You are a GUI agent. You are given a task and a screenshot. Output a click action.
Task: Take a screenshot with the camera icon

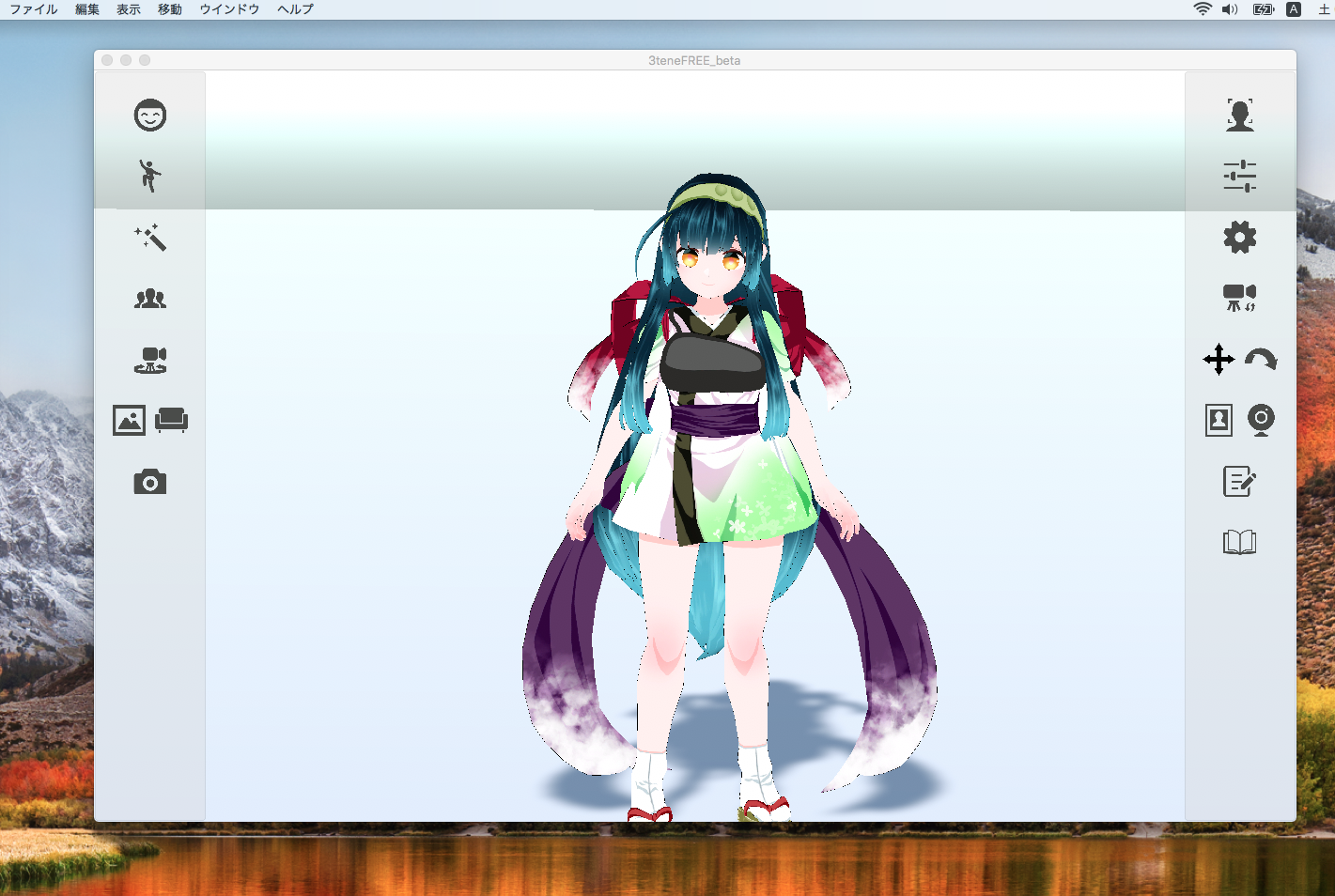(x=150, y=482)
